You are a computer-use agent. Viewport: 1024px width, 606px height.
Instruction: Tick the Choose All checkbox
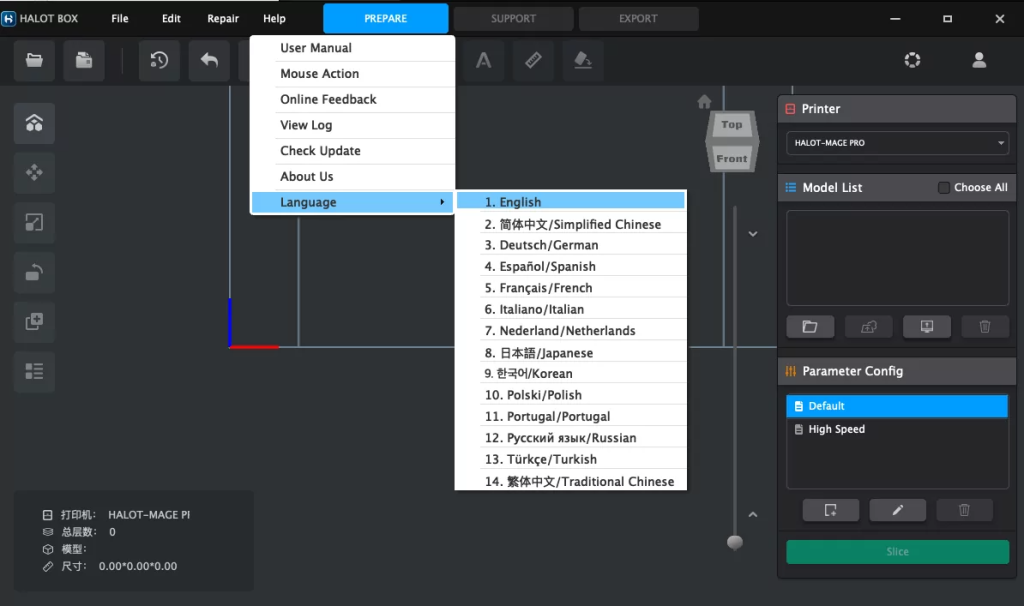click(x=944, y=187)
